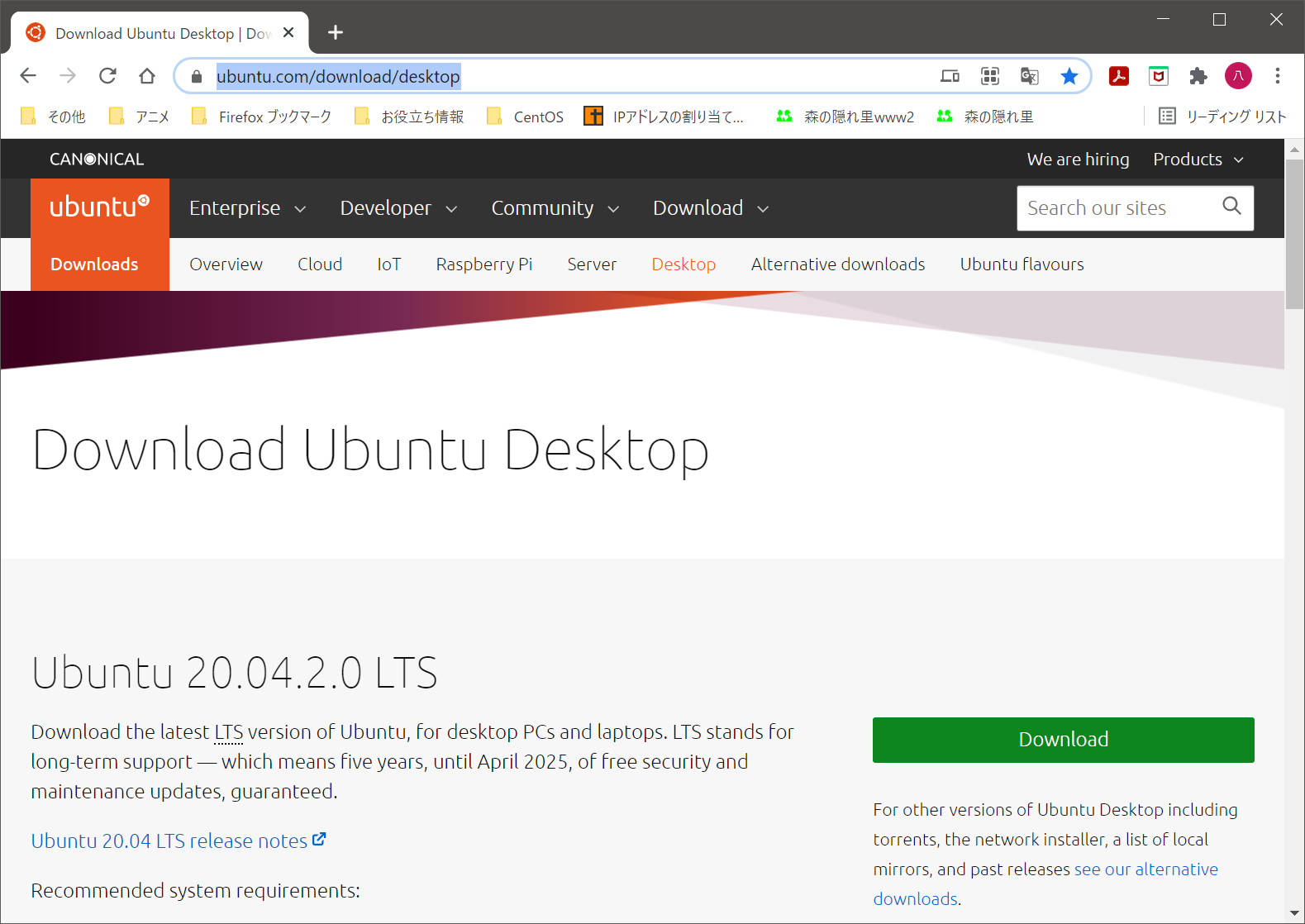Switch to the Cloud tab

(320, 264)
